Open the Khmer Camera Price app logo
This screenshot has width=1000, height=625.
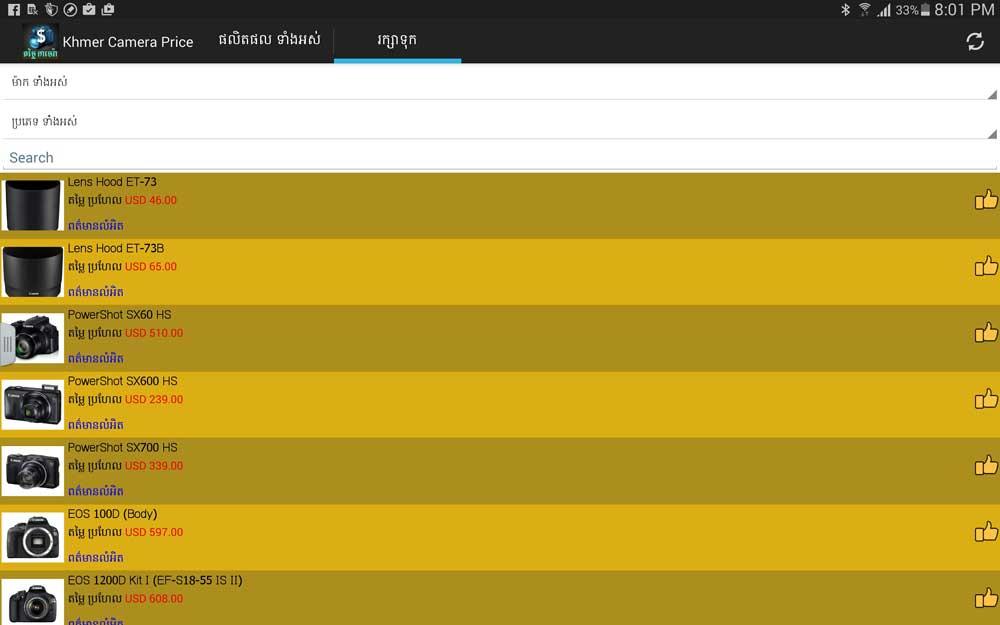(x=40, y=41)
